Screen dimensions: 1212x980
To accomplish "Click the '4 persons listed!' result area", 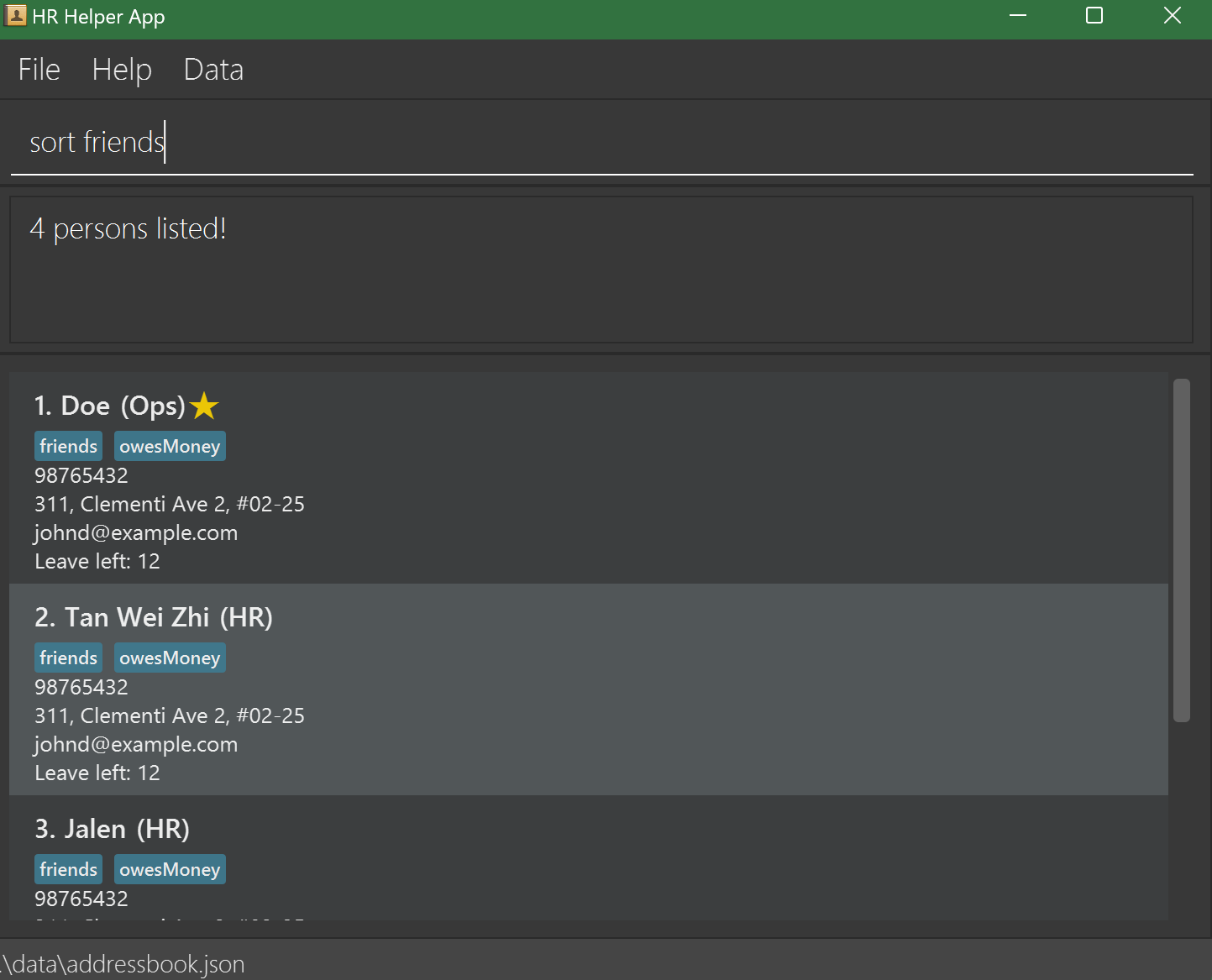I will click(x=601, y=270).
